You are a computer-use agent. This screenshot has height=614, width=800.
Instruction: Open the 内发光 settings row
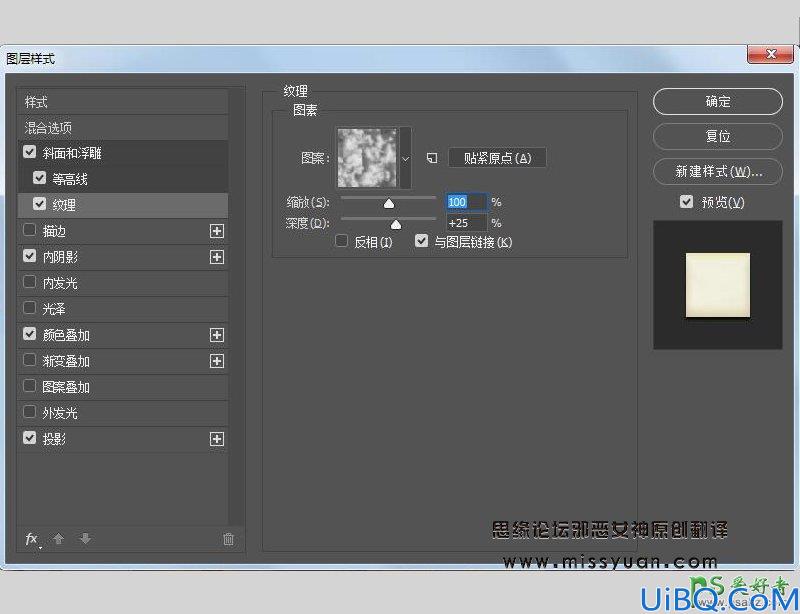123,283
